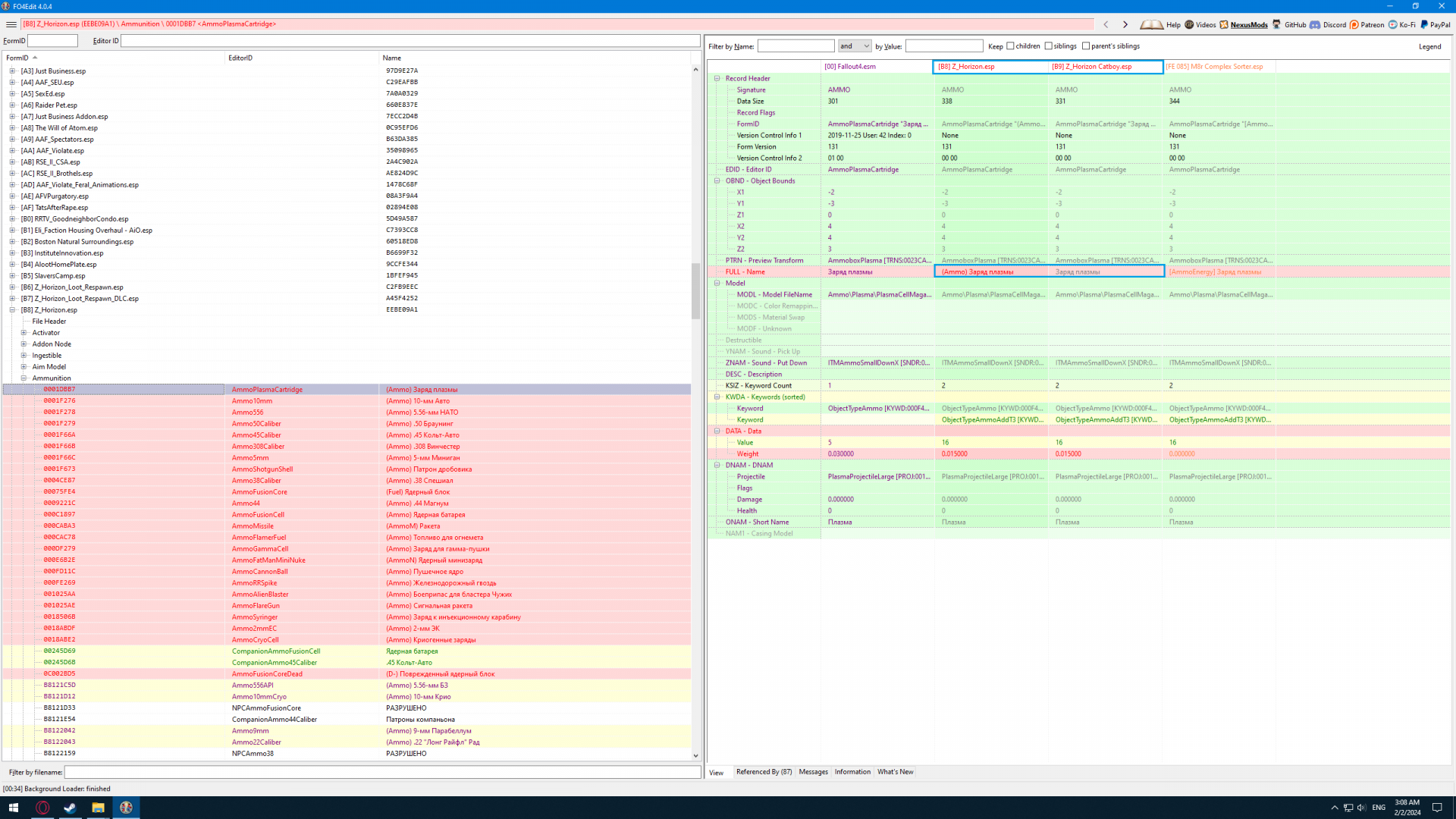Image resolution: width=1456 pixels, height=819 pixels.
Task: Click the Help book icon
Action: pos(1151,24)
